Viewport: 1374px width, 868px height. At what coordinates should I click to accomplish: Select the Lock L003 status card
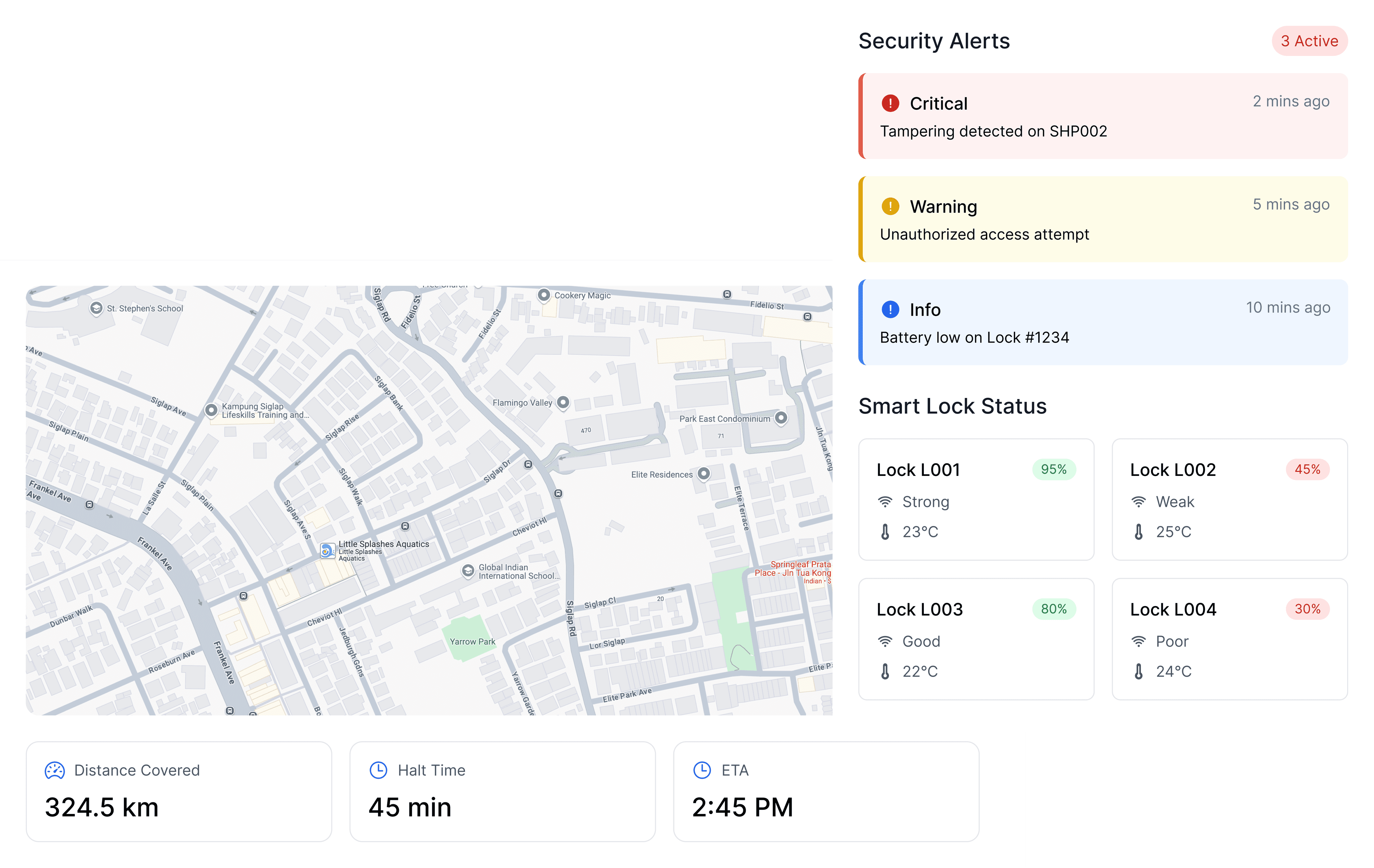pyautogui.click(x=976, y=639)
